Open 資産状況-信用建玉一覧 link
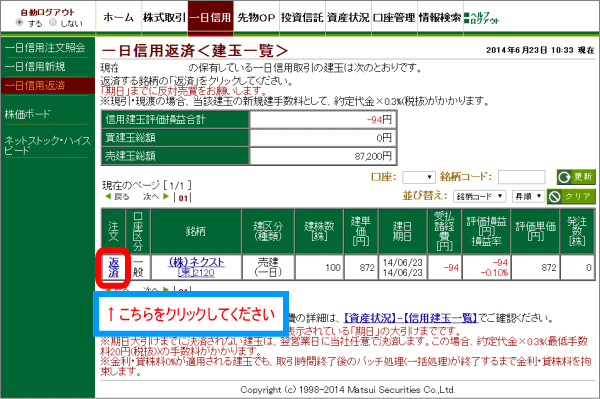Screen dimensions: 600x399 (411, 318)
